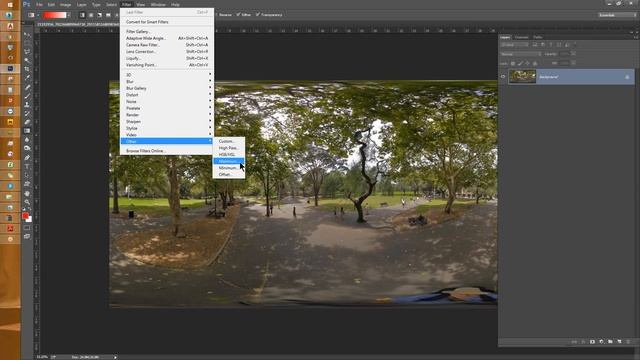Choose Reflected Gradient style icon
Image resolution: width=640 pixels, height=360 pixels.
click(x=108, y=15)
